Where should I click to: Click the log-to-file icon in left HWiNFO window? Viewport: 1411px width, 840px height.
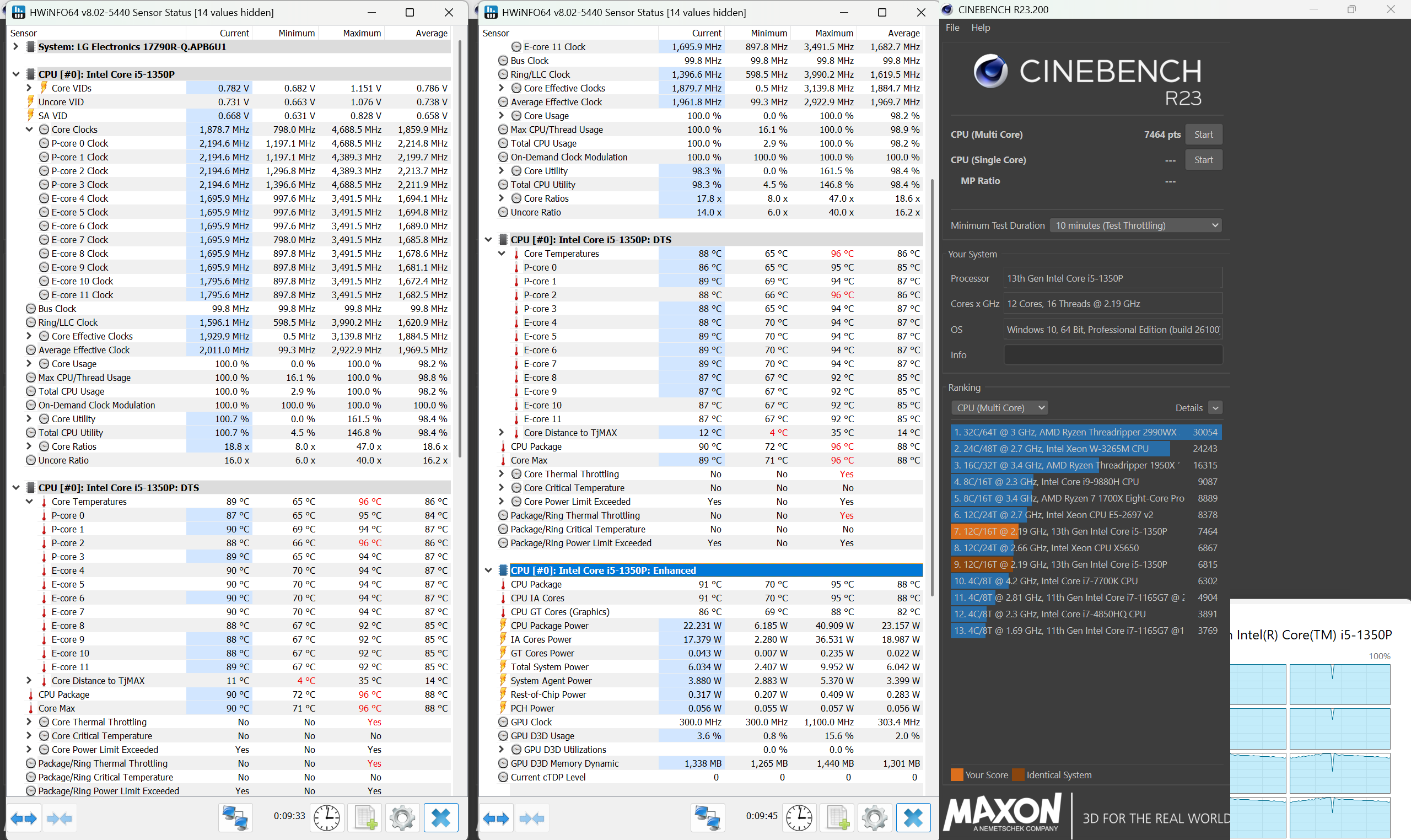365,818
